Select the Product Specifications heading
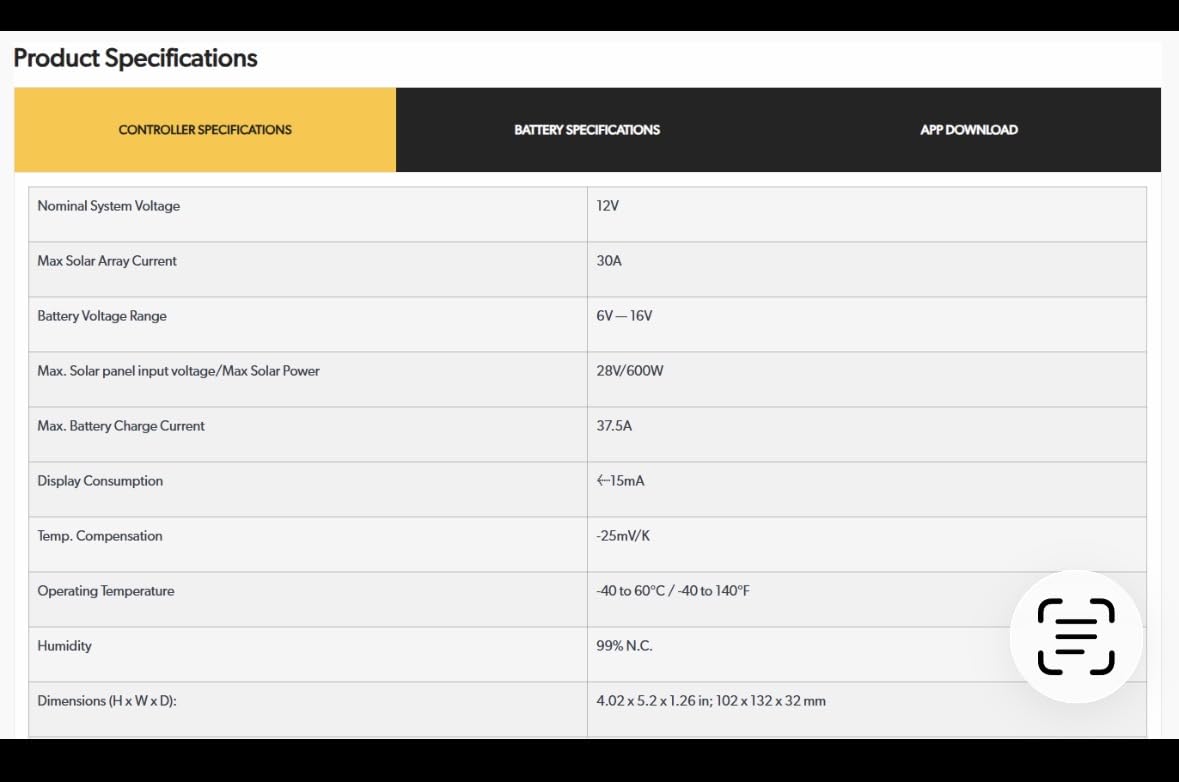This screenshot has width=1179, height=782. (x=135, y=58)
